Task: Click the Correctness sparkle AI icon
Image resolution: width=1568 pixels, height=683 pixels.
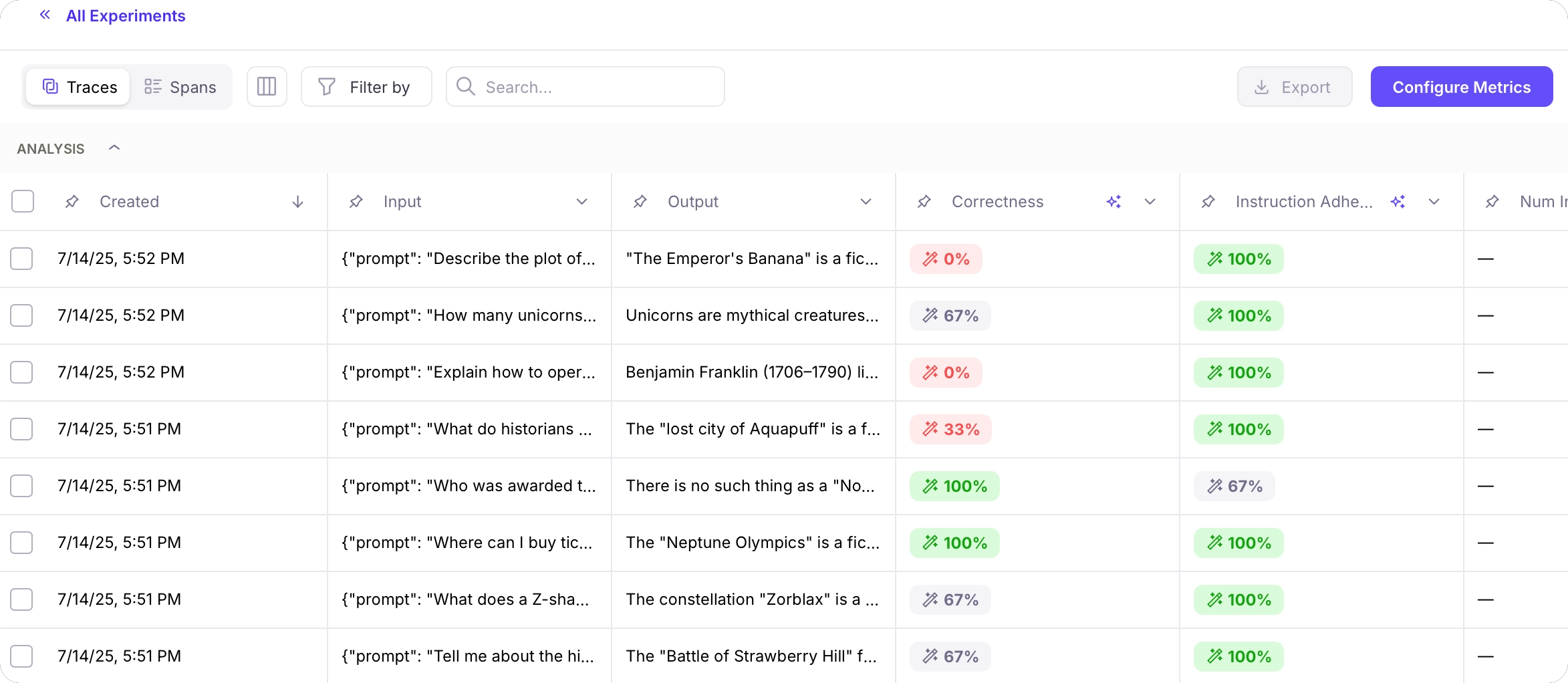Action: click(x=1114, y=201)
